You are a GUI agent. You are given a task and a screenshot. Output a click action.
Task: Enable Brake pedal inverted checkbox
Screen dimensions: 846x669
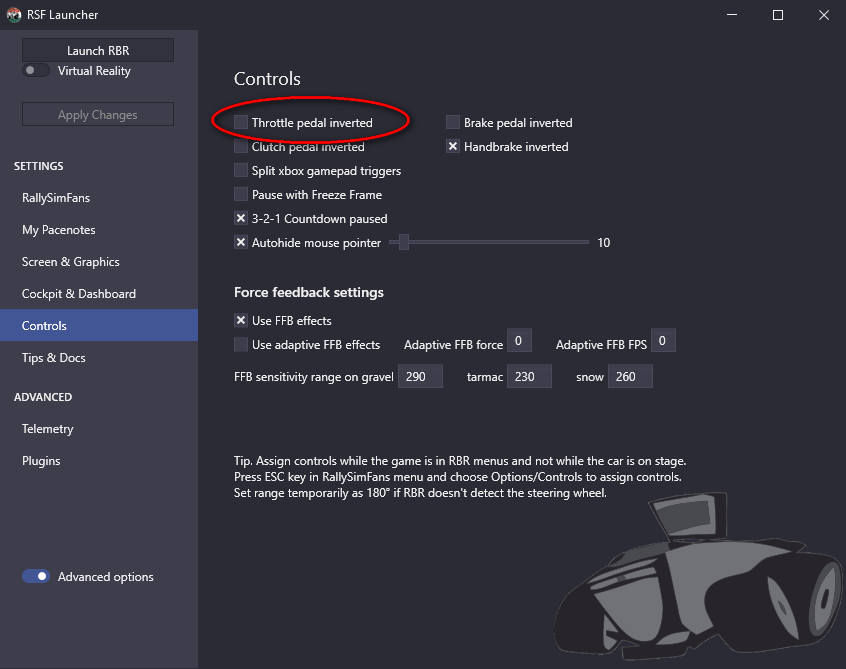coord(453,122)
